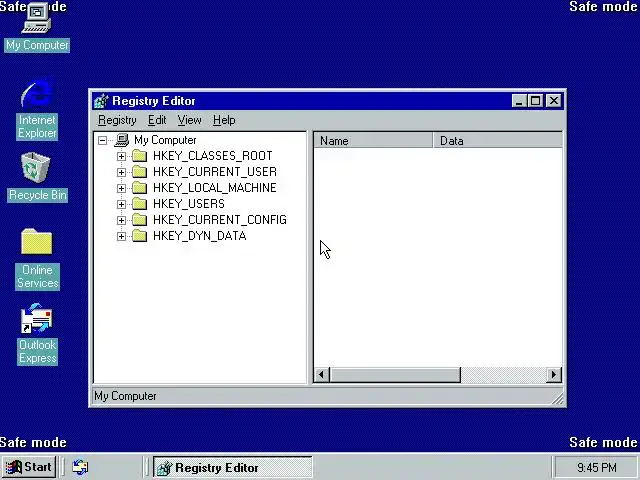Click the window resize grip in status bar
This screenshot has width=640, height=480.
(558, 398)
